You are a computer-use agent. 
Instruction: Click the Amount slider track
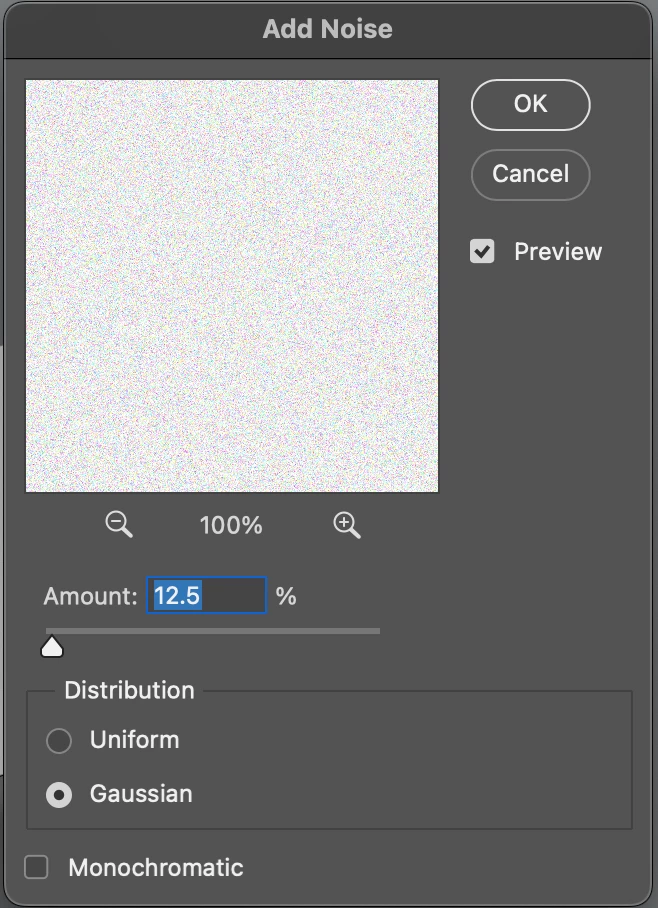[213, 631]
